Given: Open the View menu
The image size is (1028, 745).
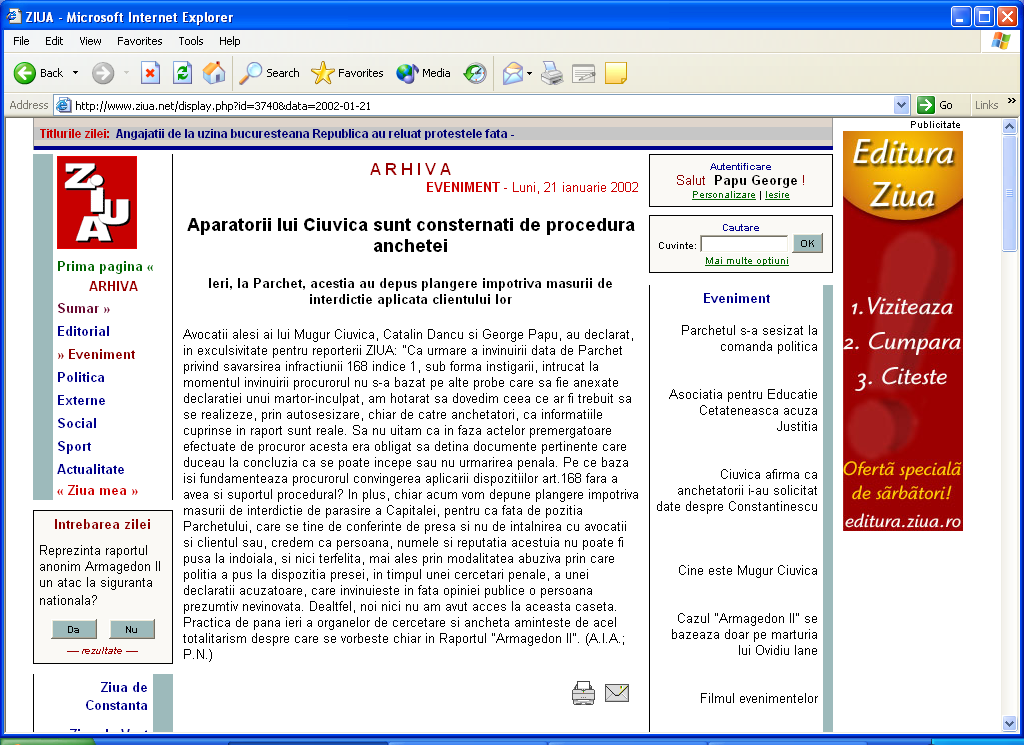Looking at the screenshot, I should (90, 41).
